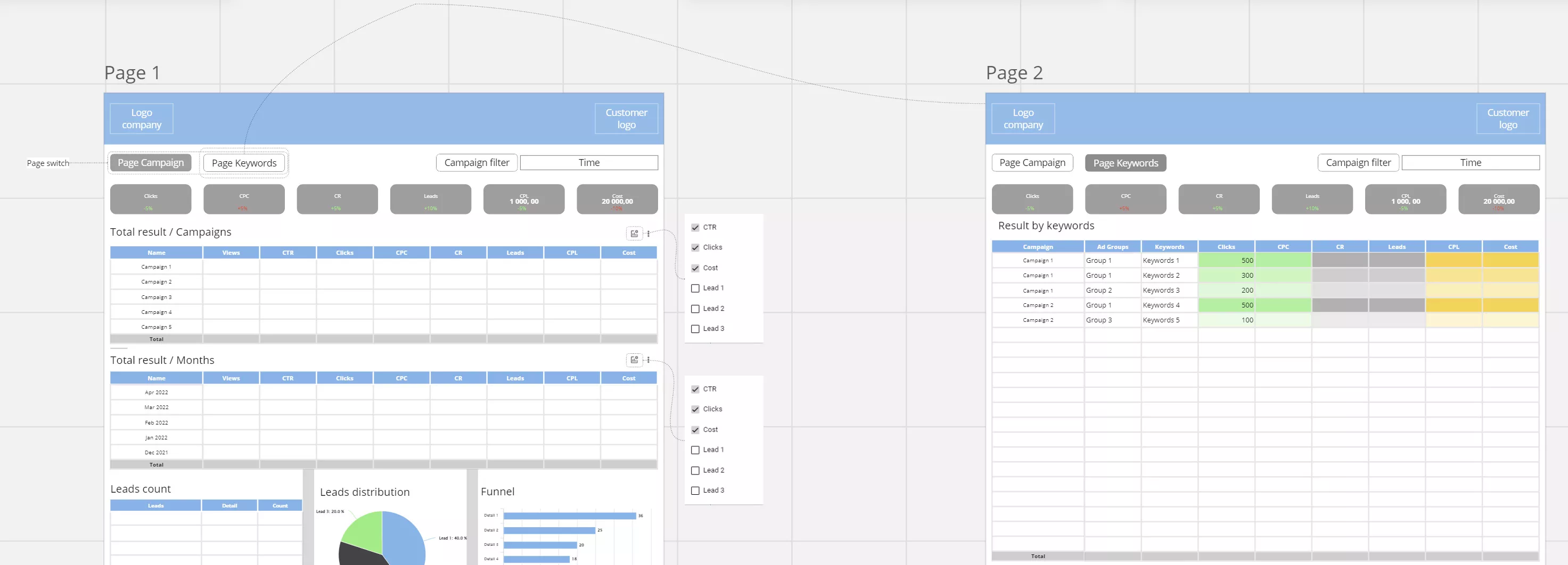Click Customer logo box on Page 2
Screen dimensions: 1568x565
(1508, 119)
